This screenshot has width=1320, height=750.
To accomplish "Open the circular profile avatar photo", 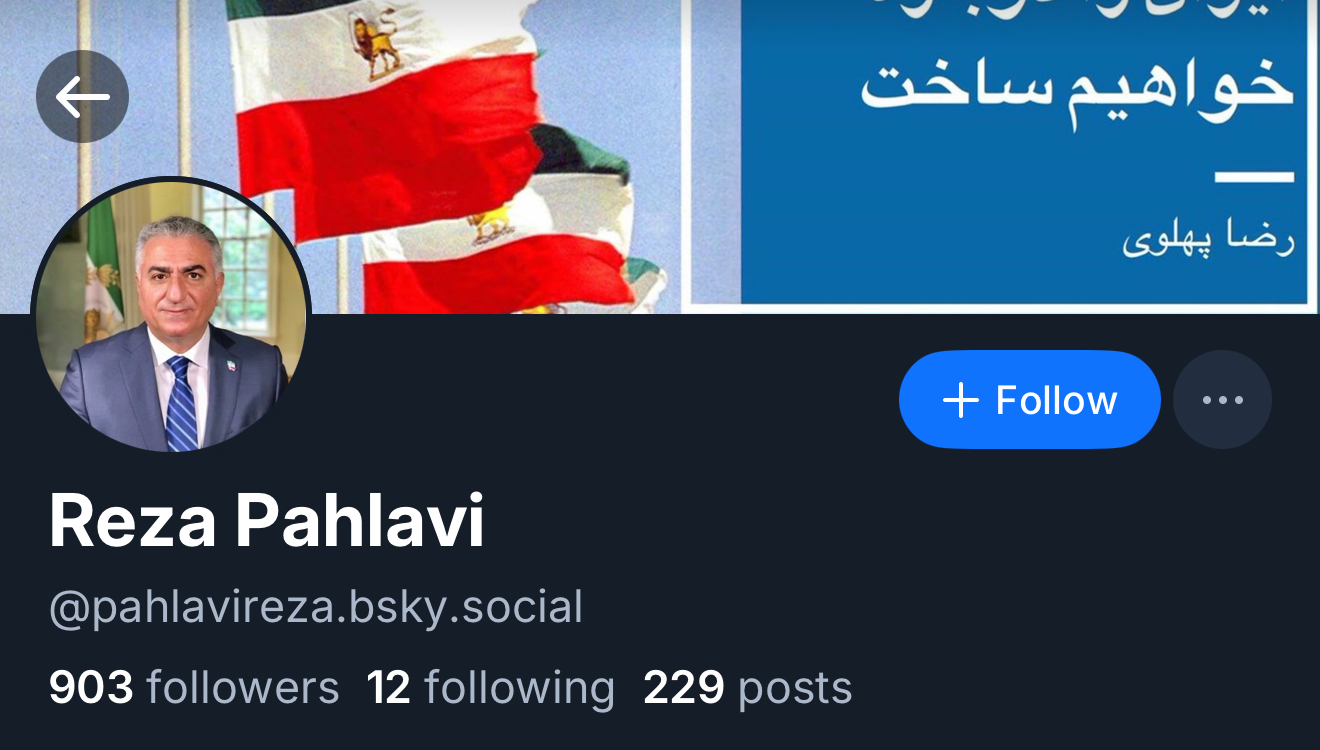I will point(171,316).
